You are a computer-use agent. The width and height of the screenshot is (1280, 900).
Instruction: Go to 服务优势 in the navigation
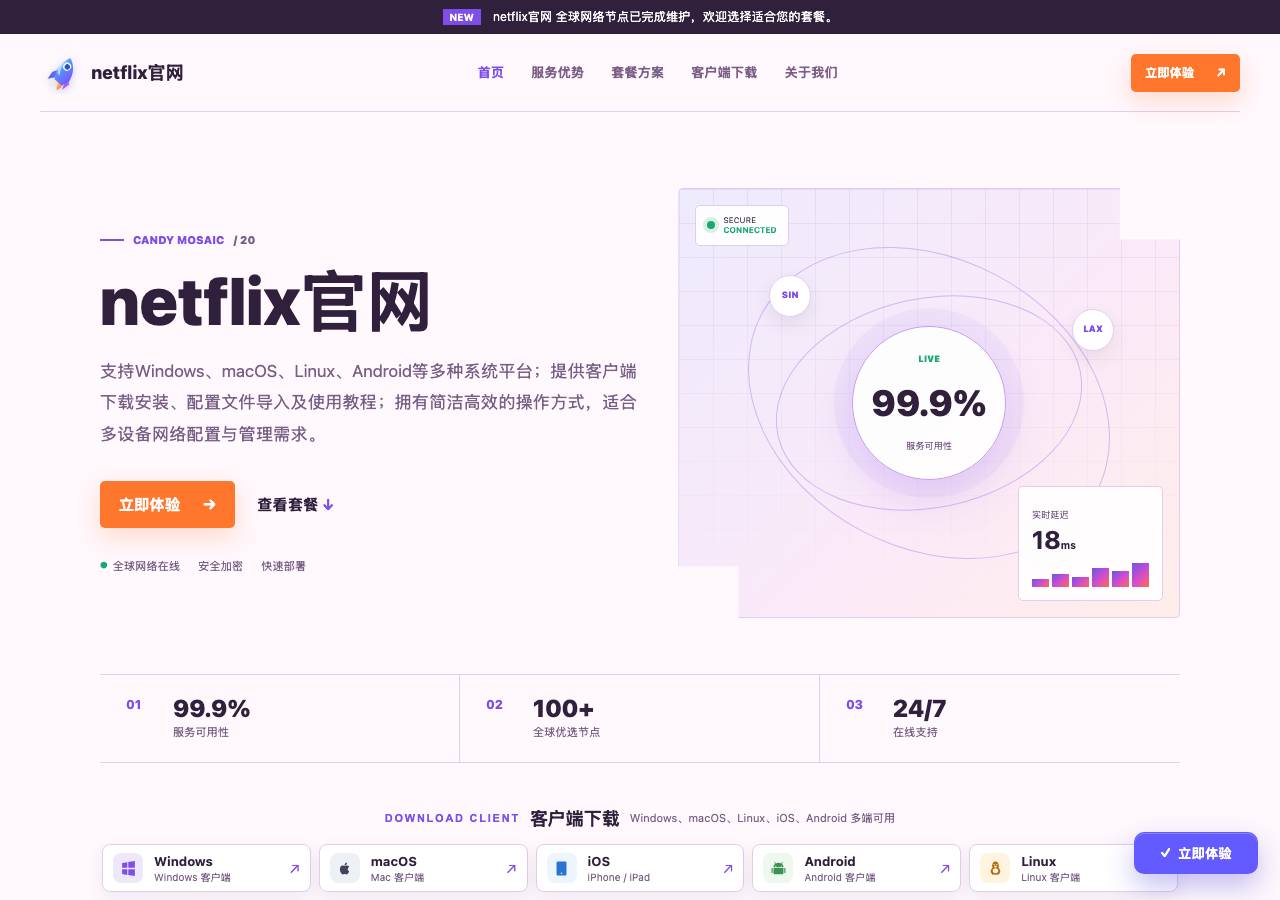click(x=557, y=73)
